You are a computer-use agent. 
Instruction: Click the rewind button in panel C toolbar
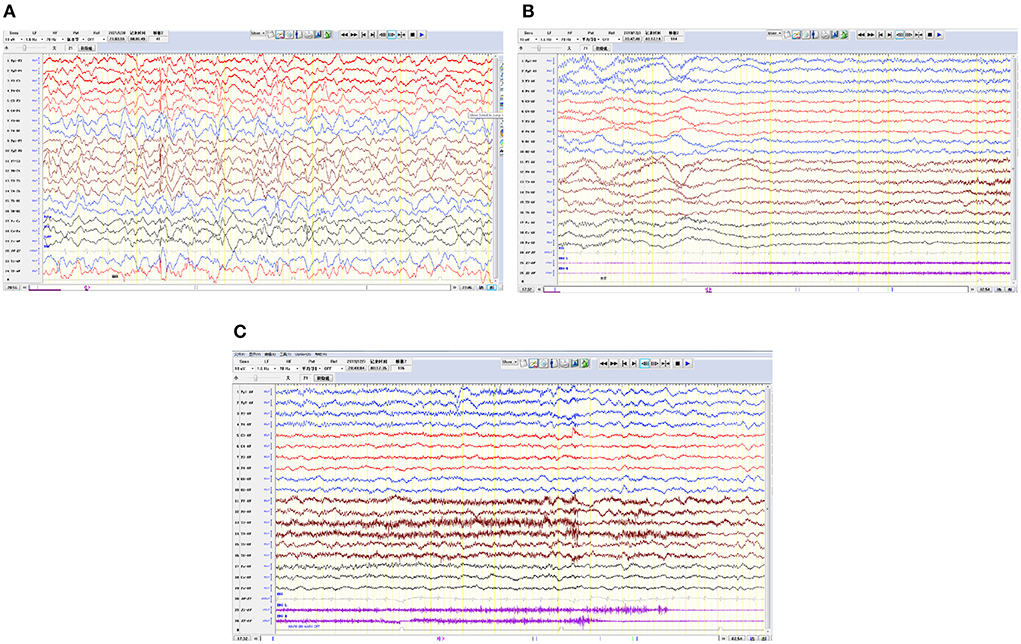604,363
